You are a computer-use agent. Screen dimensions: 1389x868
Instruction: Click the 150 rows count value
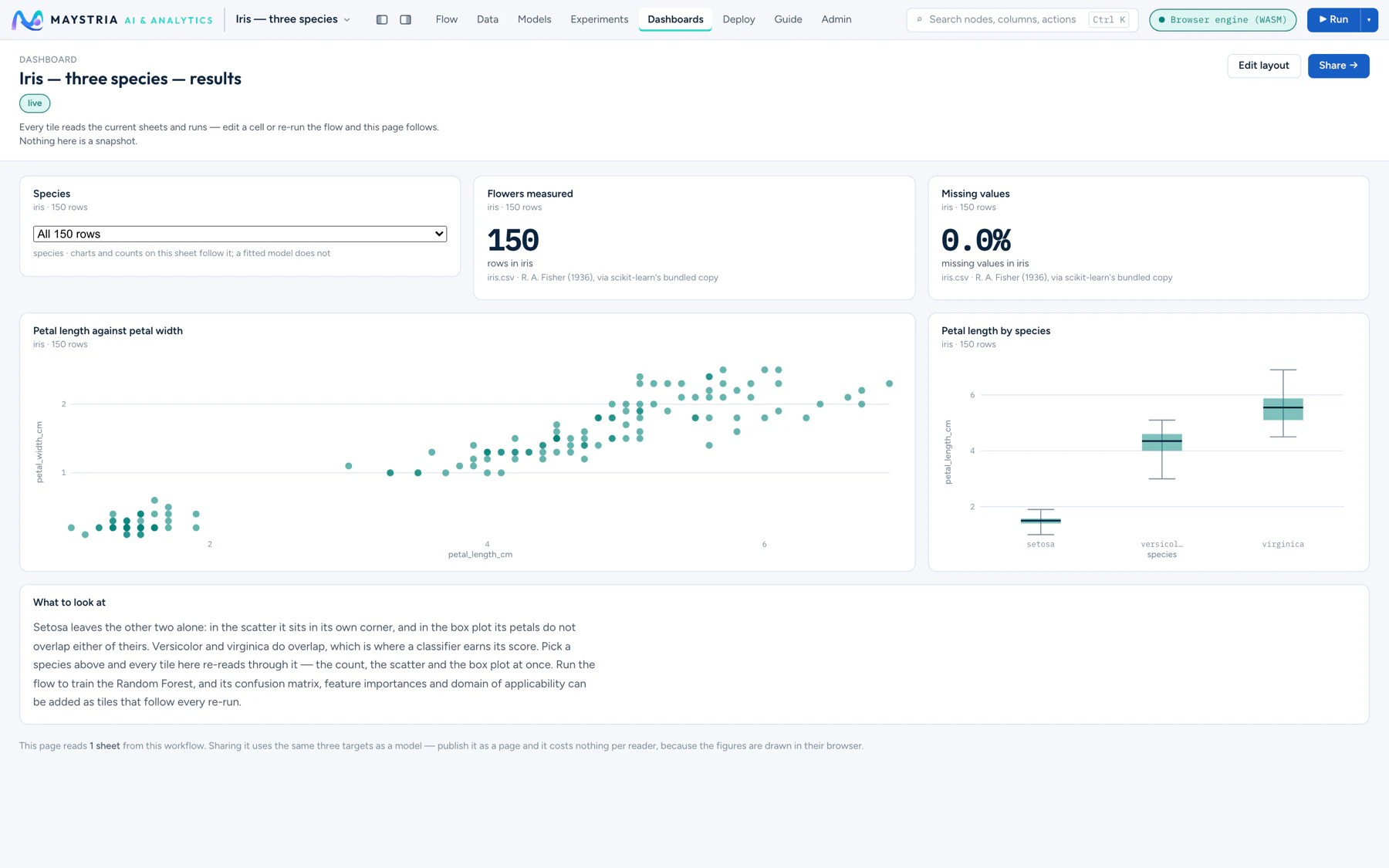[x=513, y=240]
